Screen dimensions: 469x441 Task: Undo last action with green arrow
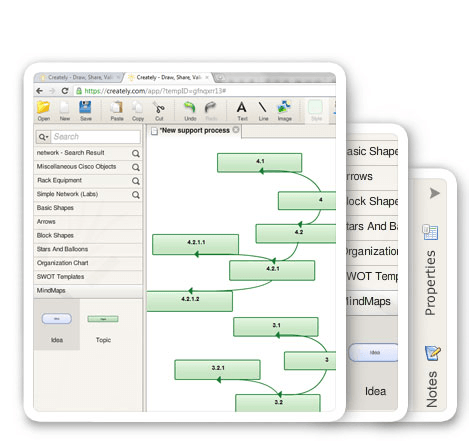[x=190, y=107]
